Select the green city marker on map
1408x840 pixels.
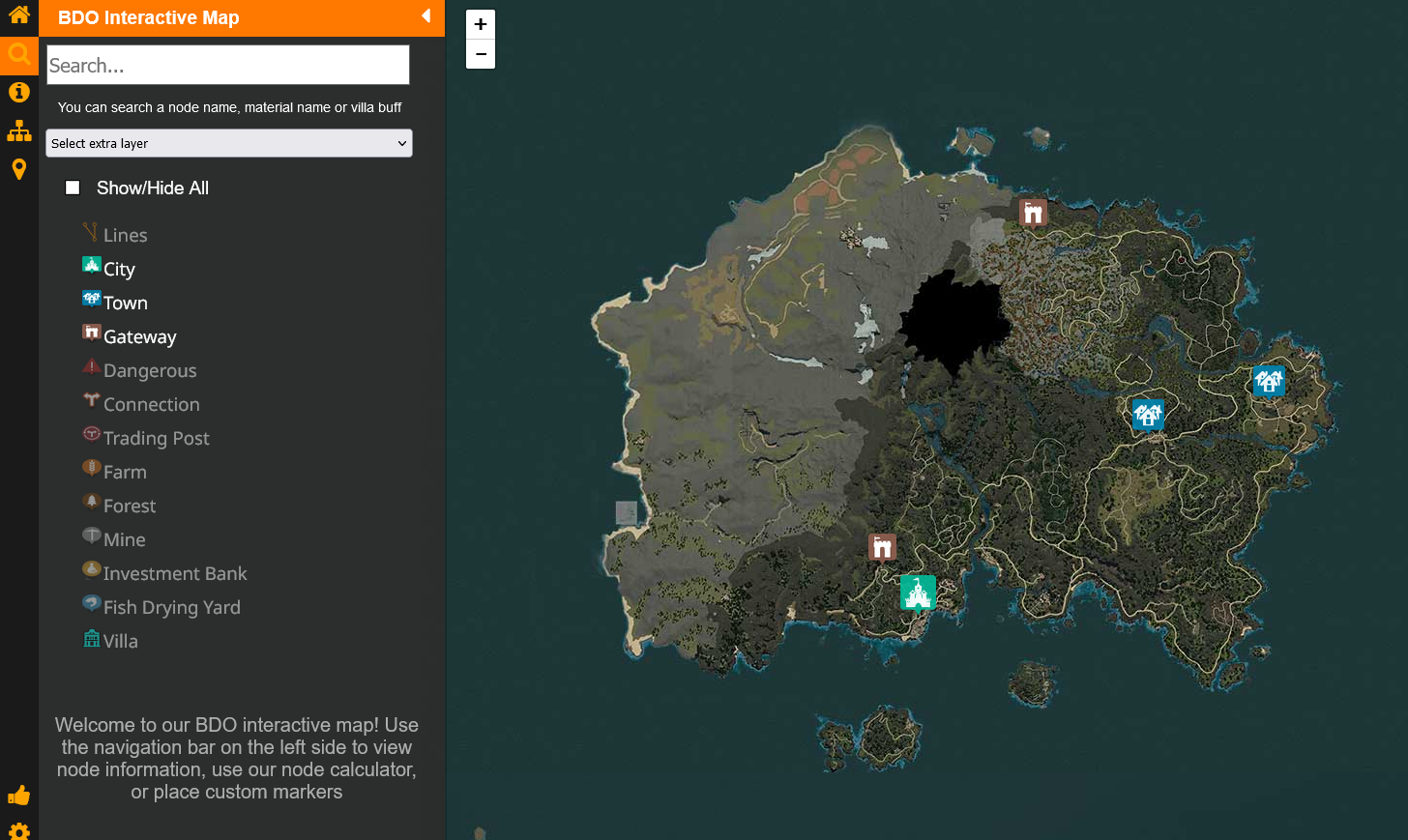918,592
